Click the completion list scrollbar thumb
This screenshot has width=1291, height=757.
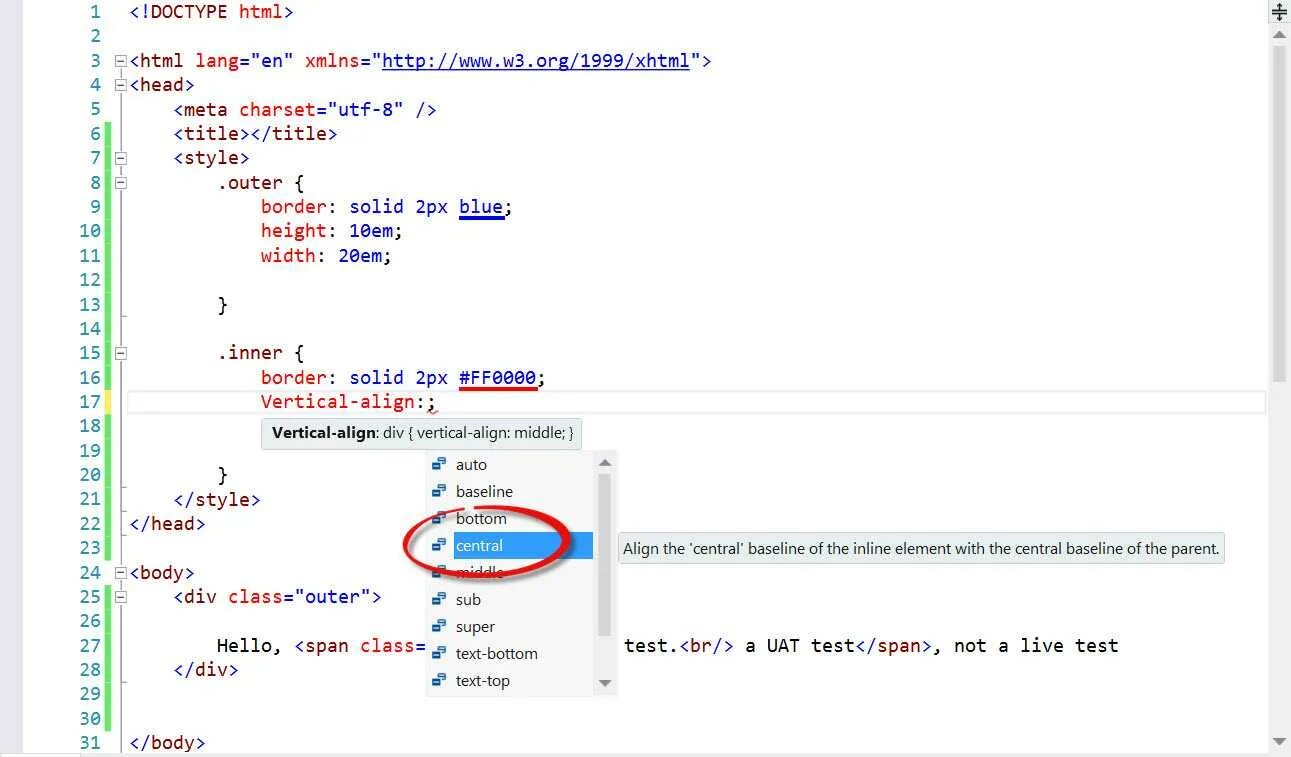[x=604, y=555]
